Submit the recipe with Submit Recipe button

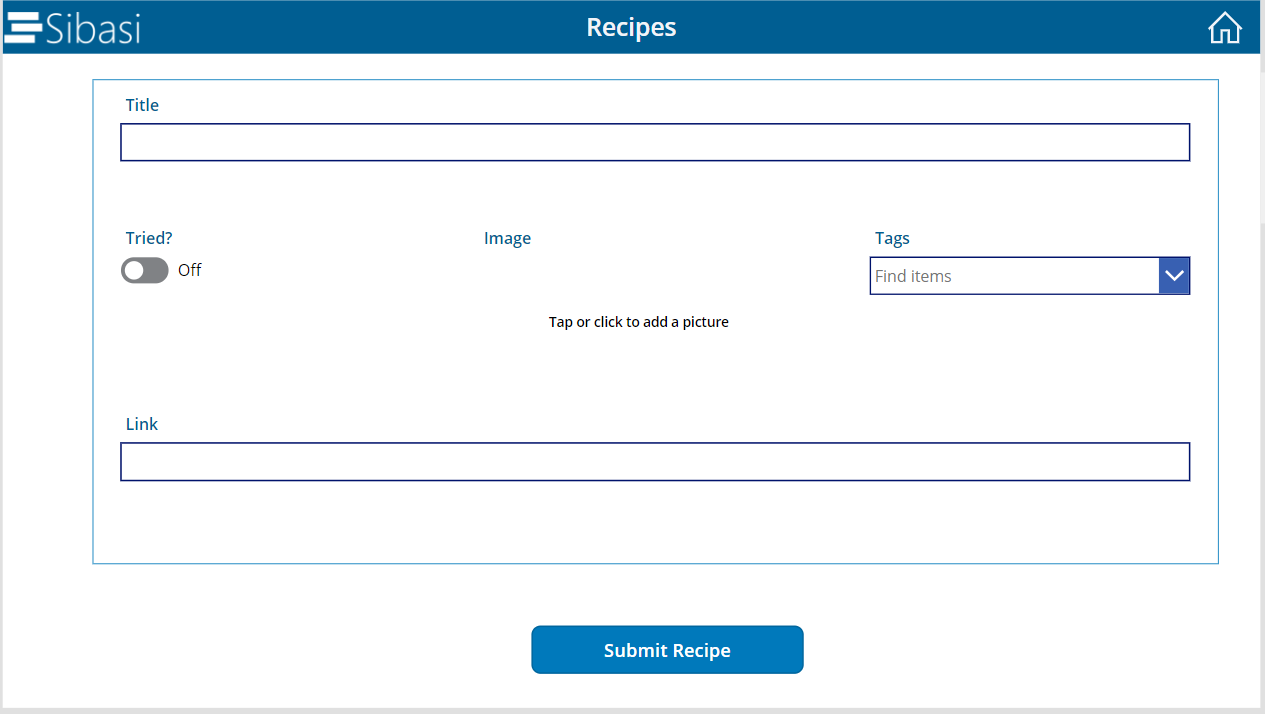[667, 650]
